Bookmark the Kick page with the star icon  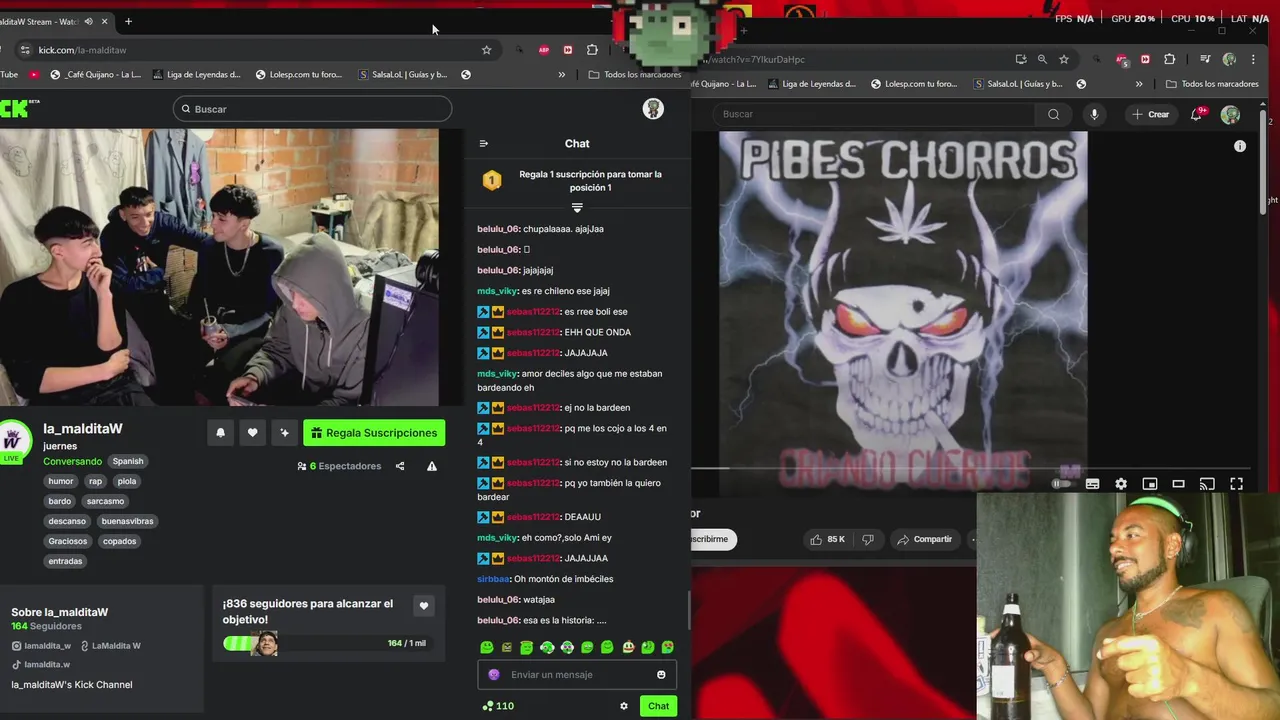coord(487,50)
